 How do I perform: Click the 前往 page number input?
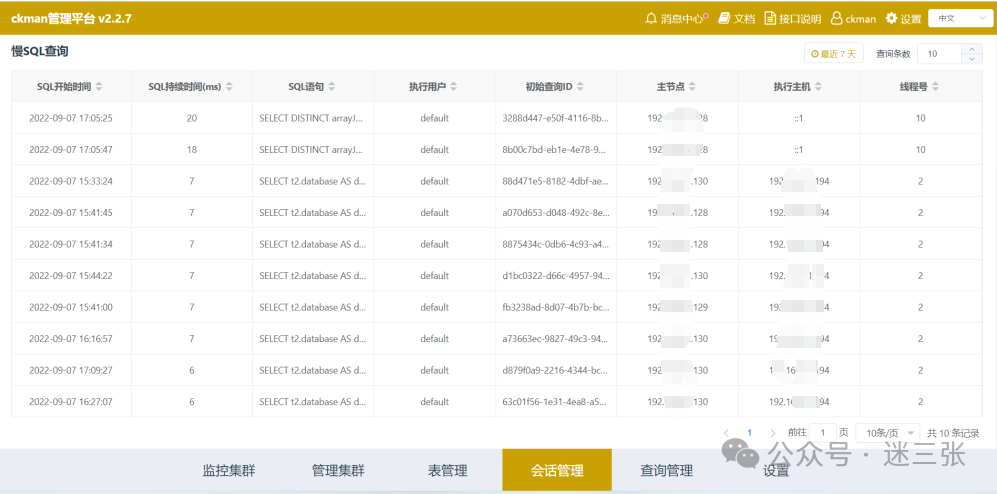tap(823, 433)
